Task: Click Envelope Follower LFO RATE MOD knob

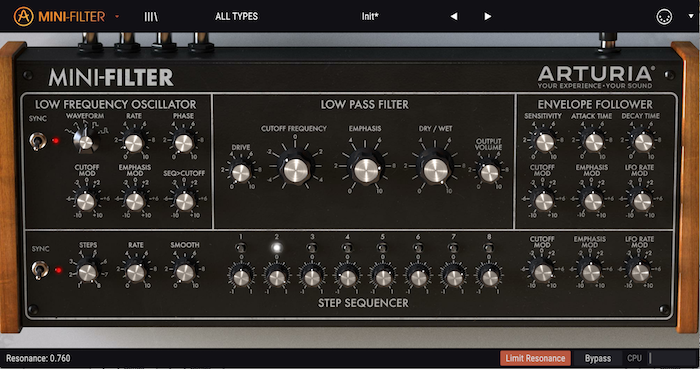Action: [x=642, y=202]
